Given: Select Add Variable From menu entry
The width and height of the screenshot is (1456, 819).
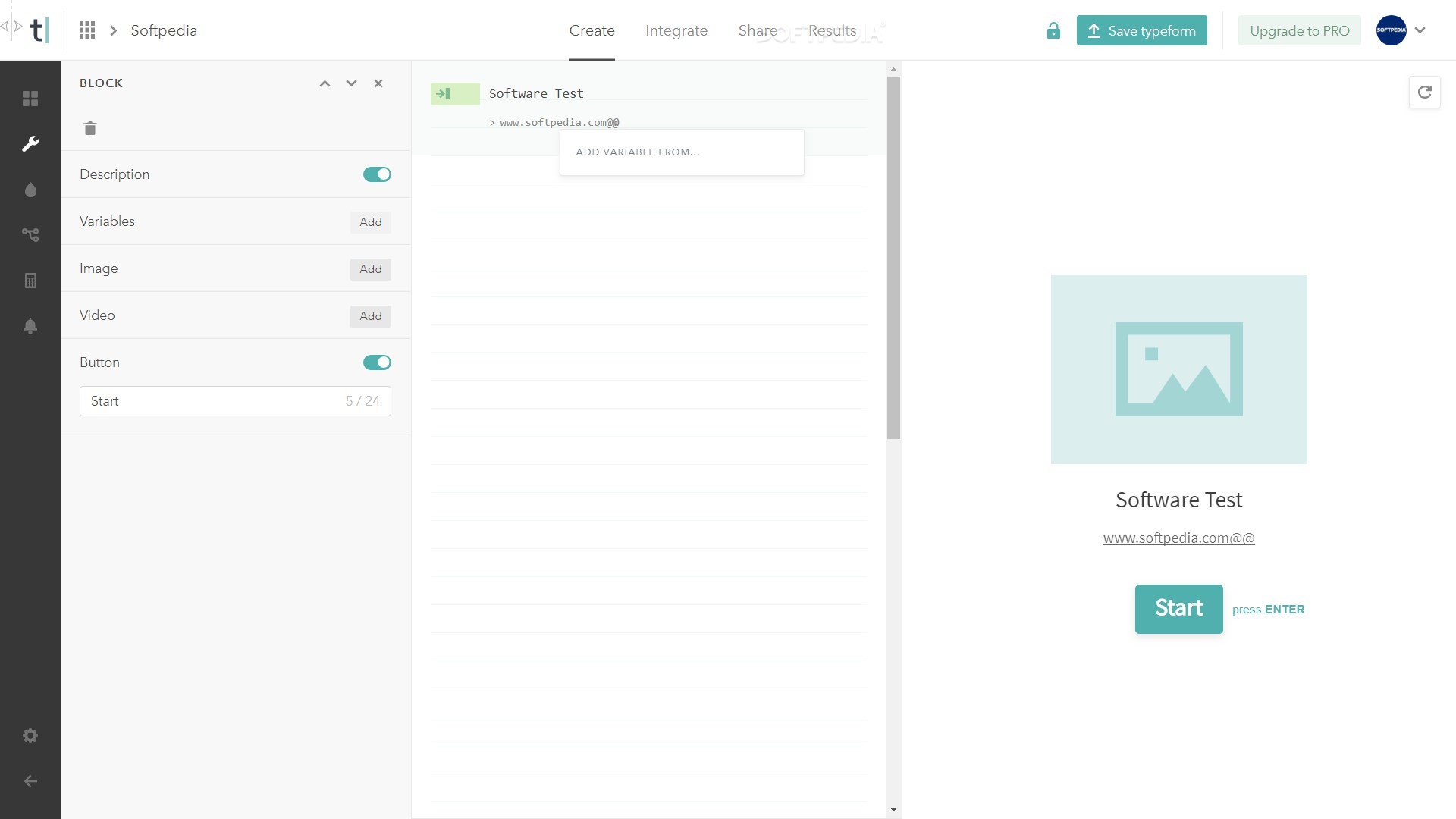Looking at the screenshot, I should click(x=638, y=152).
